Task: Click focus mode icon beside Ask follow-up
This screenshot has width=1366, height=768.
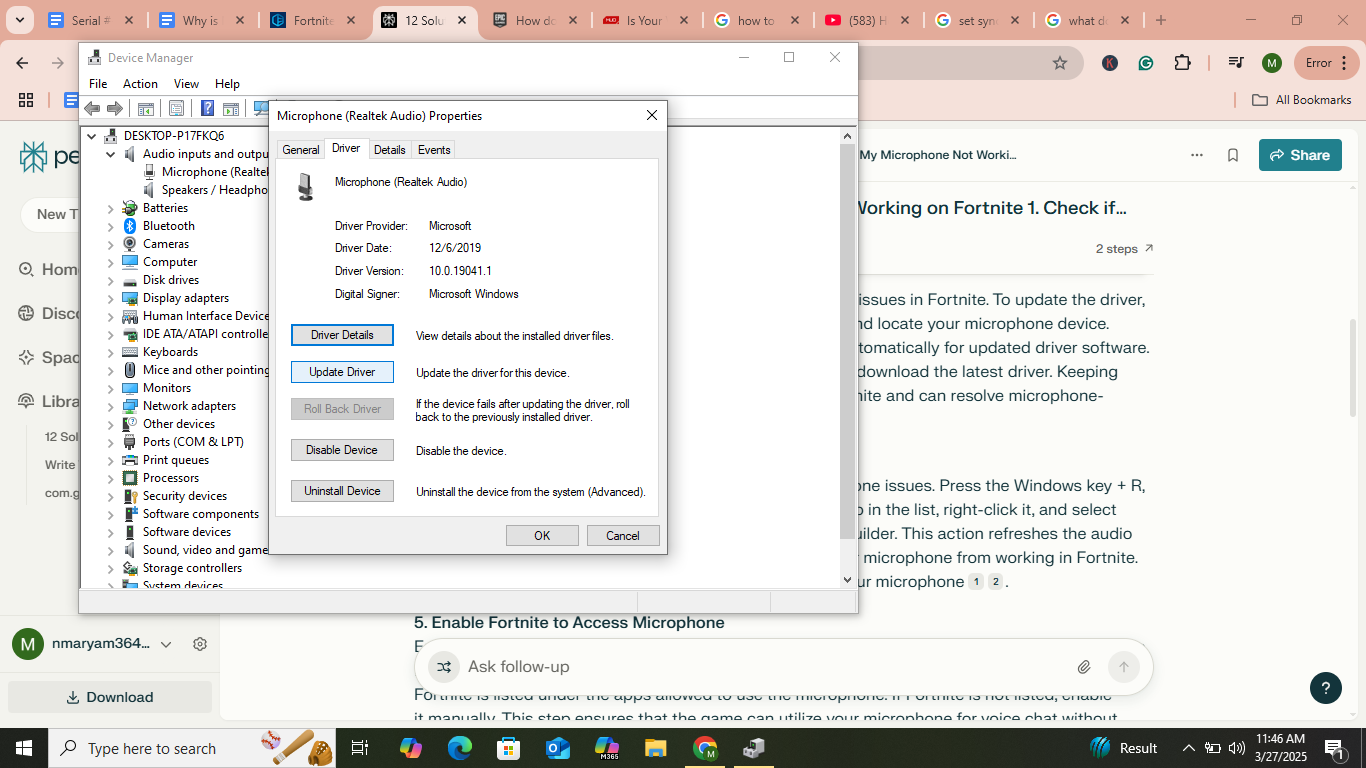Action: click(444, 667)
